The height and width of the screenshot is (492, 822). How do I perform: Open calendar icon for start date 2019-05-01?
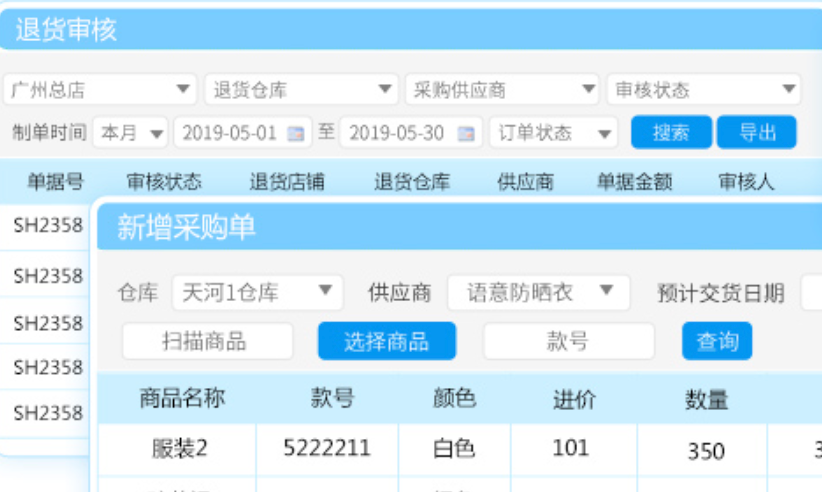[x=296, y=133]
